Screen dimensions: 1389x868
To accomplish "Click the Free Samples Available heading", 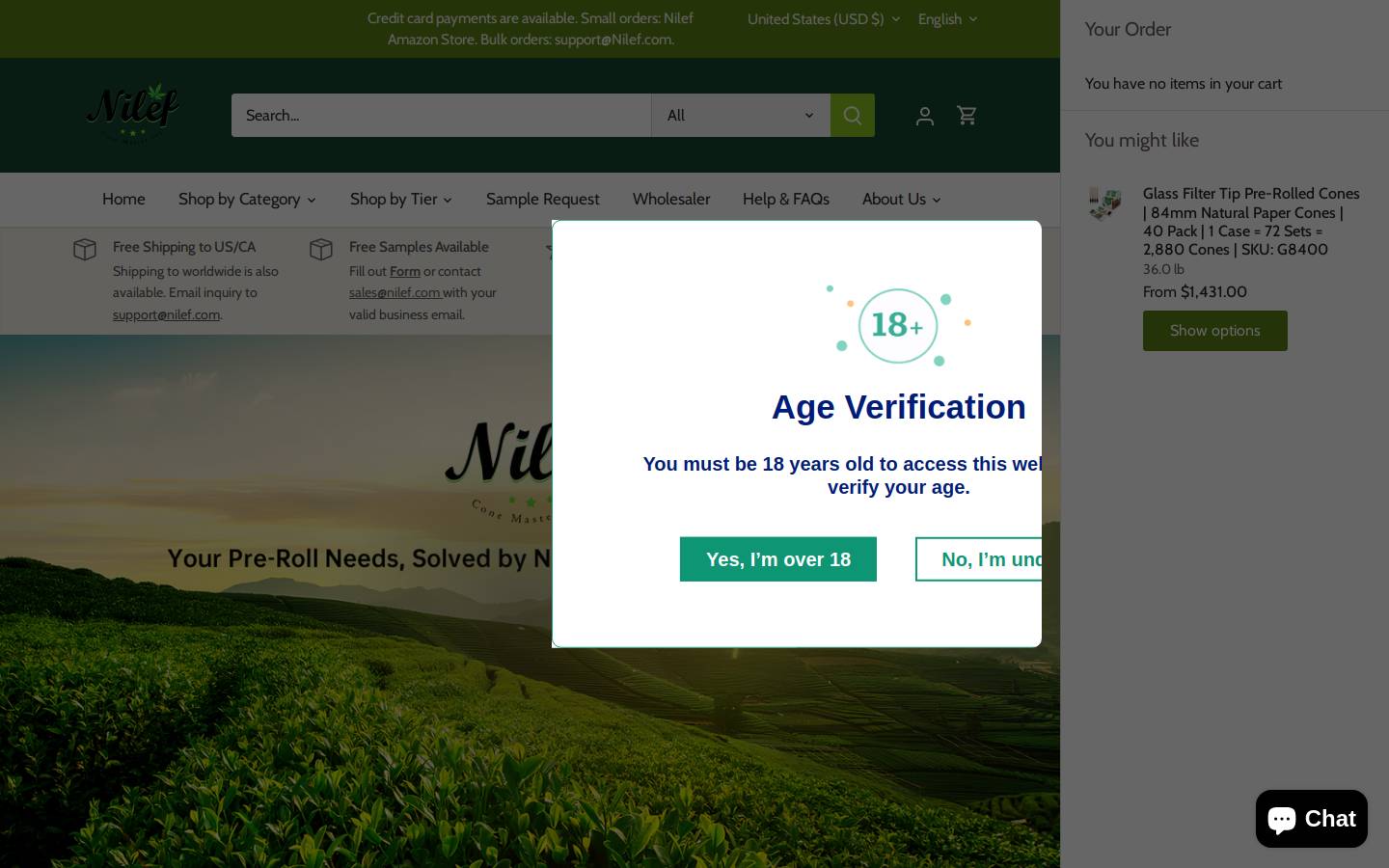I will pos(419,247).
